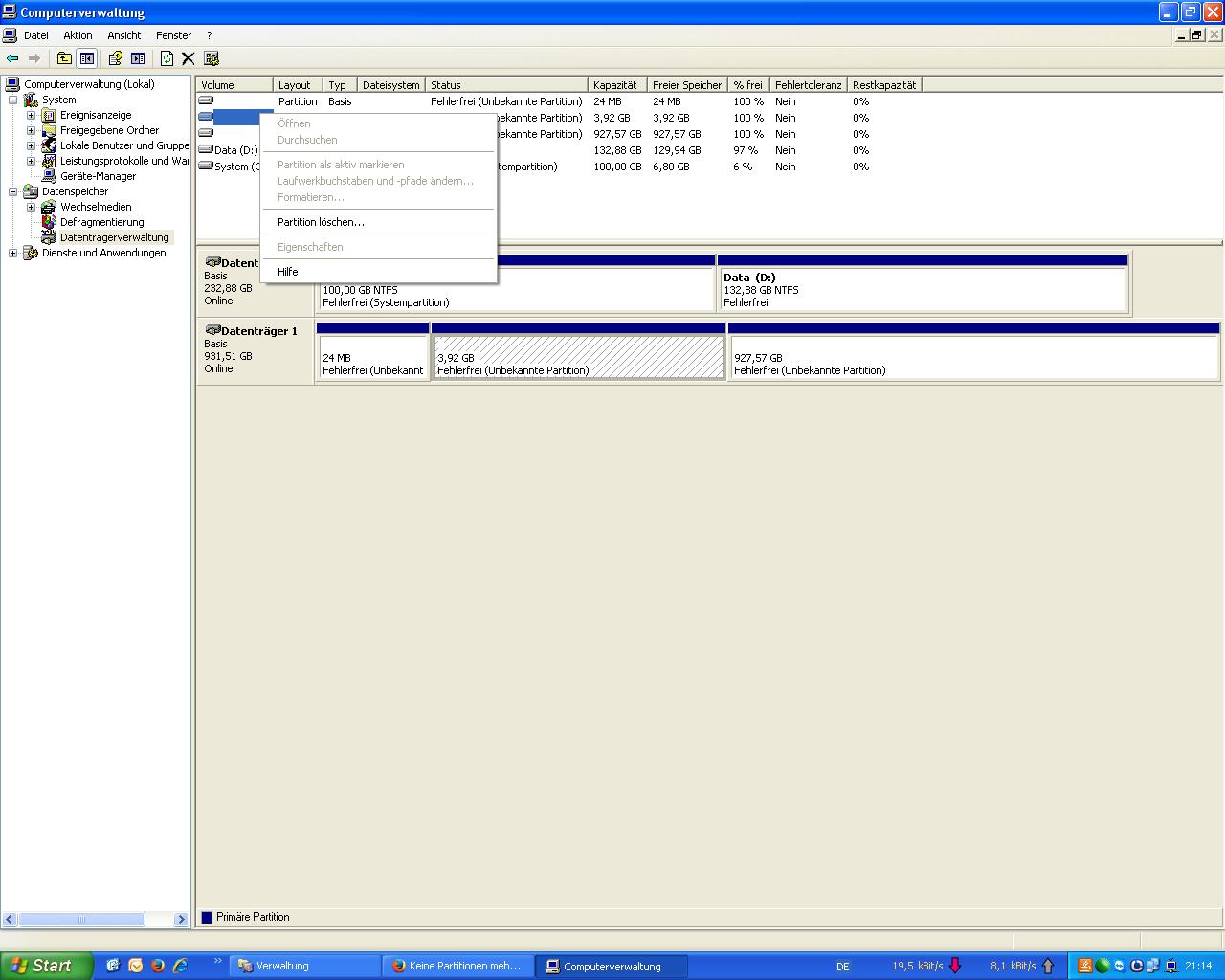Image resolution: width=1225 pixels, height=980 pixels.
Task: Sort by the Kapazität column header
Action: click(x=617, y=85)
